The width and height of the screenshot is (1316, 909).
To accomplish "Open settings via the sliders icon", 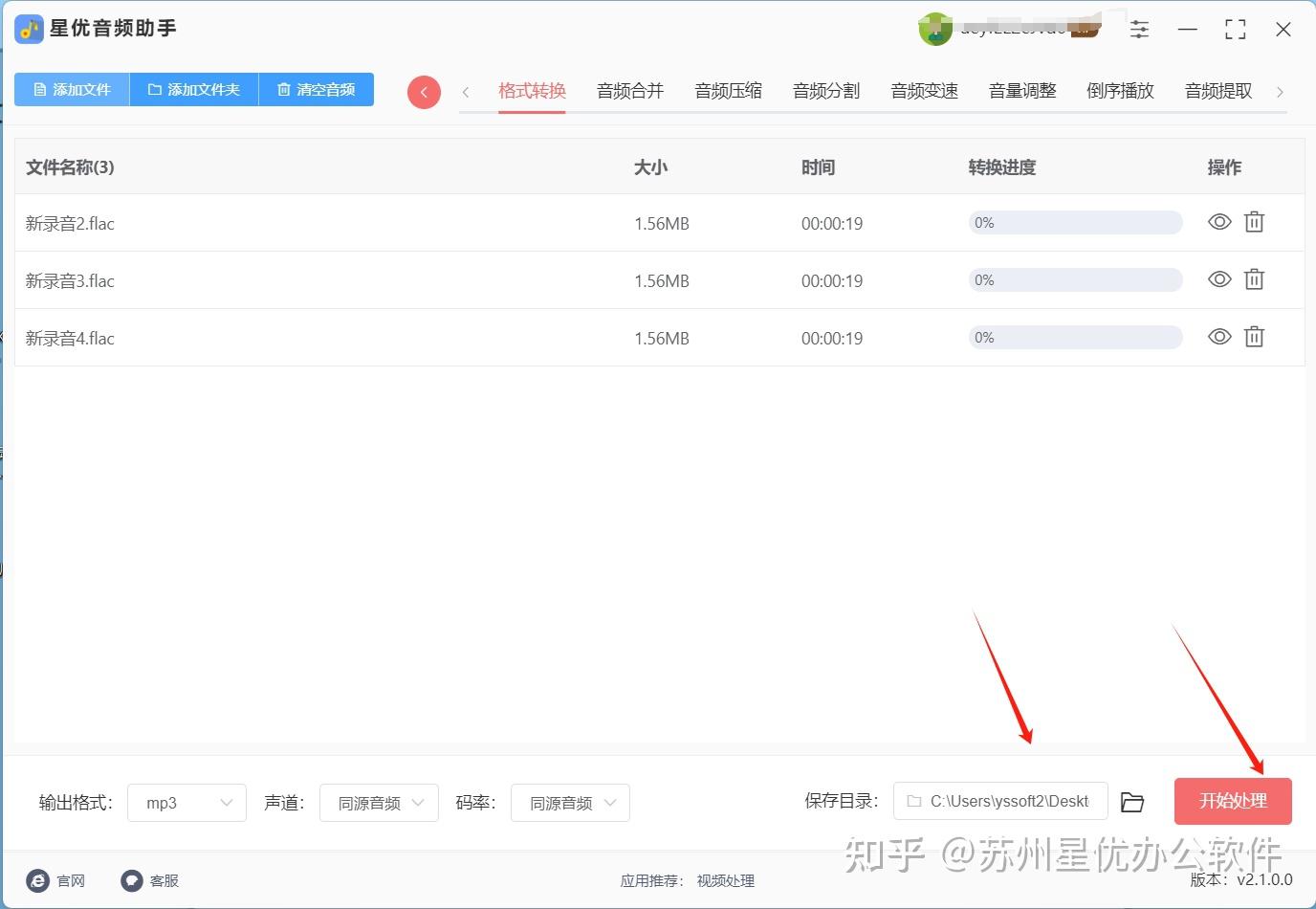I will [1139, 29].
